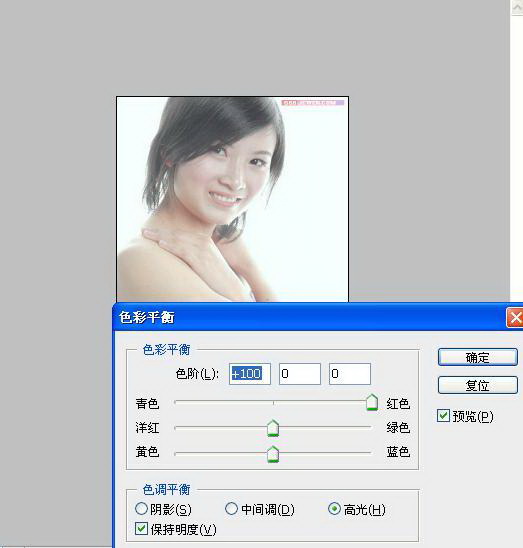The image size is (523, 548).
Task: Close the 色彩平衡 dialog
Action: pos(515,318)
